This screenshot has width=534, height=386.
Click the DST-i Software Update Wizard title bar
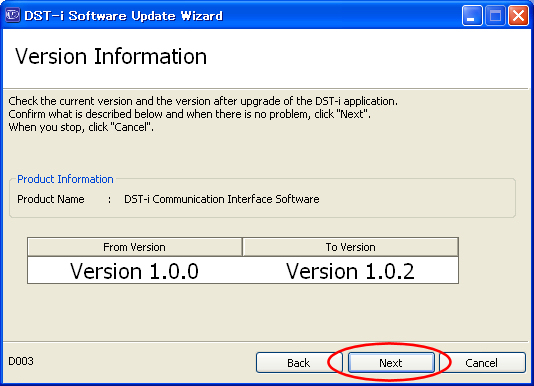(x=238, y=16)
